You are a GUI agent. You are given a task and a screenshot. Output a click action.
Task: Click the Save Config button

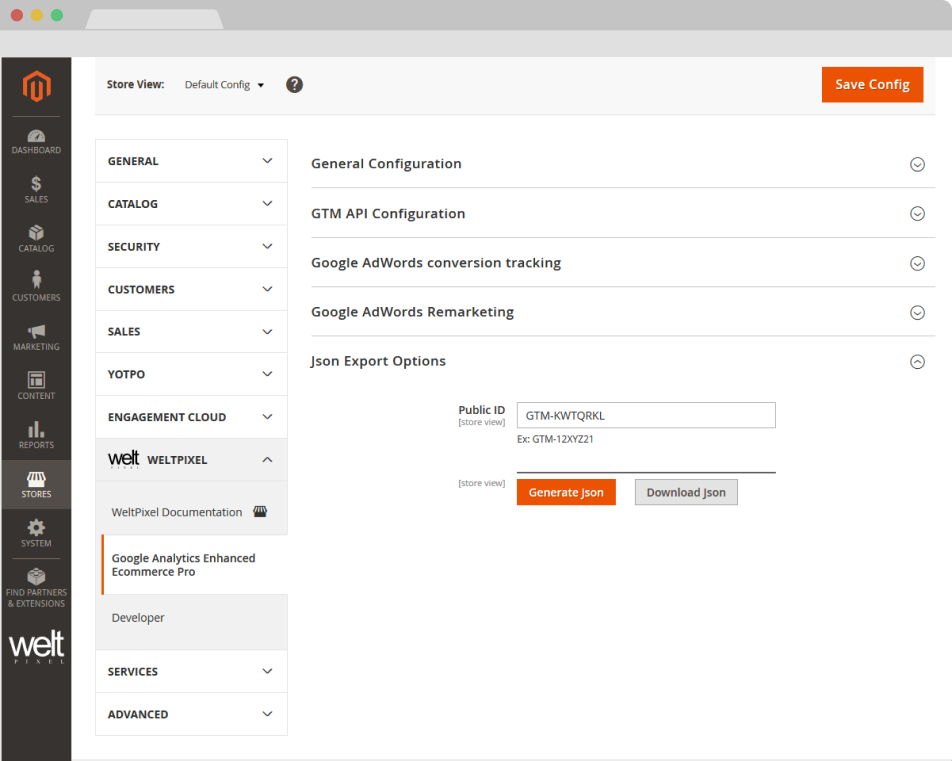(871, 85)
